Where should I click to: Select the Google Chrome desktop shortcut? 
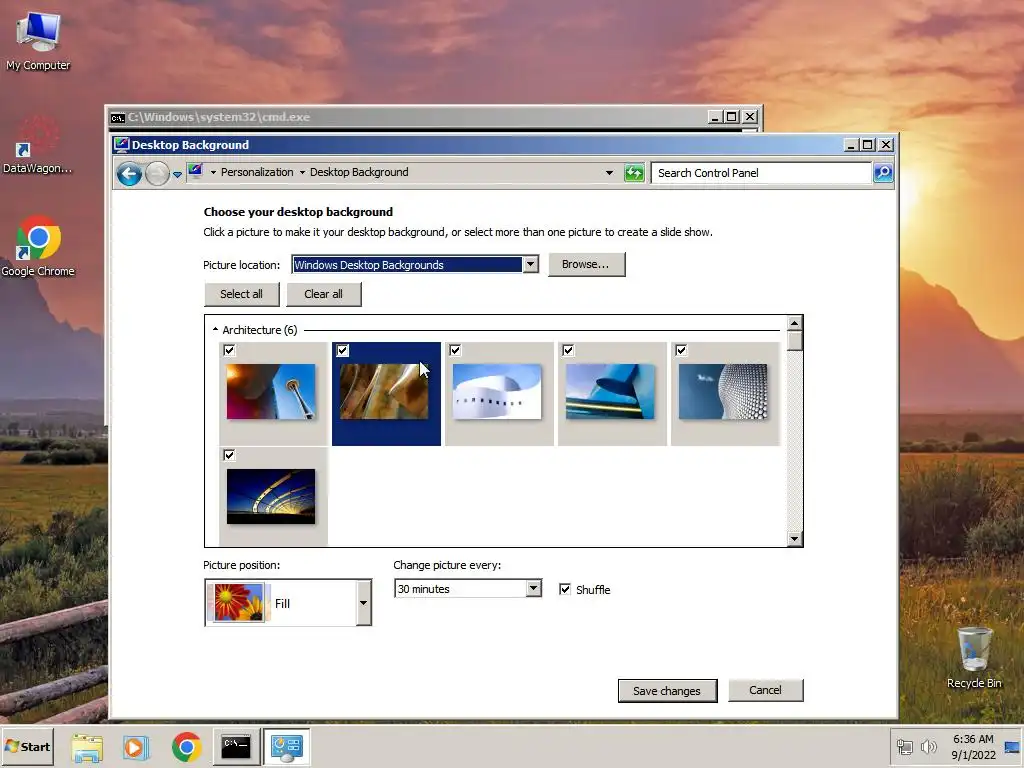(x=38, y=247)
